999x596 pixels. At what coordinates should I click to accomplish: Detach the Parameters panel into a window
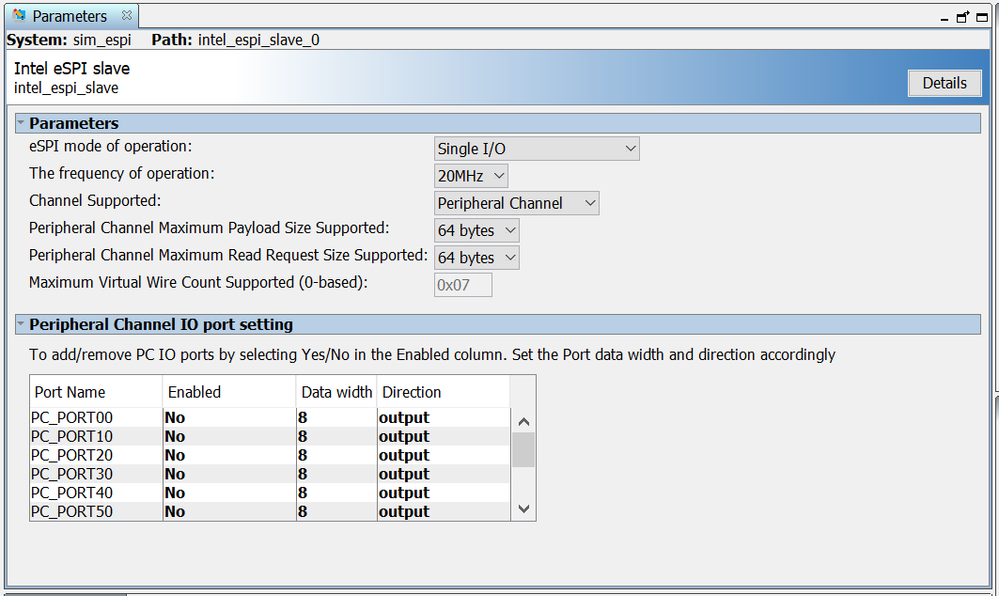pyautogui.click(x=963, y=17)
